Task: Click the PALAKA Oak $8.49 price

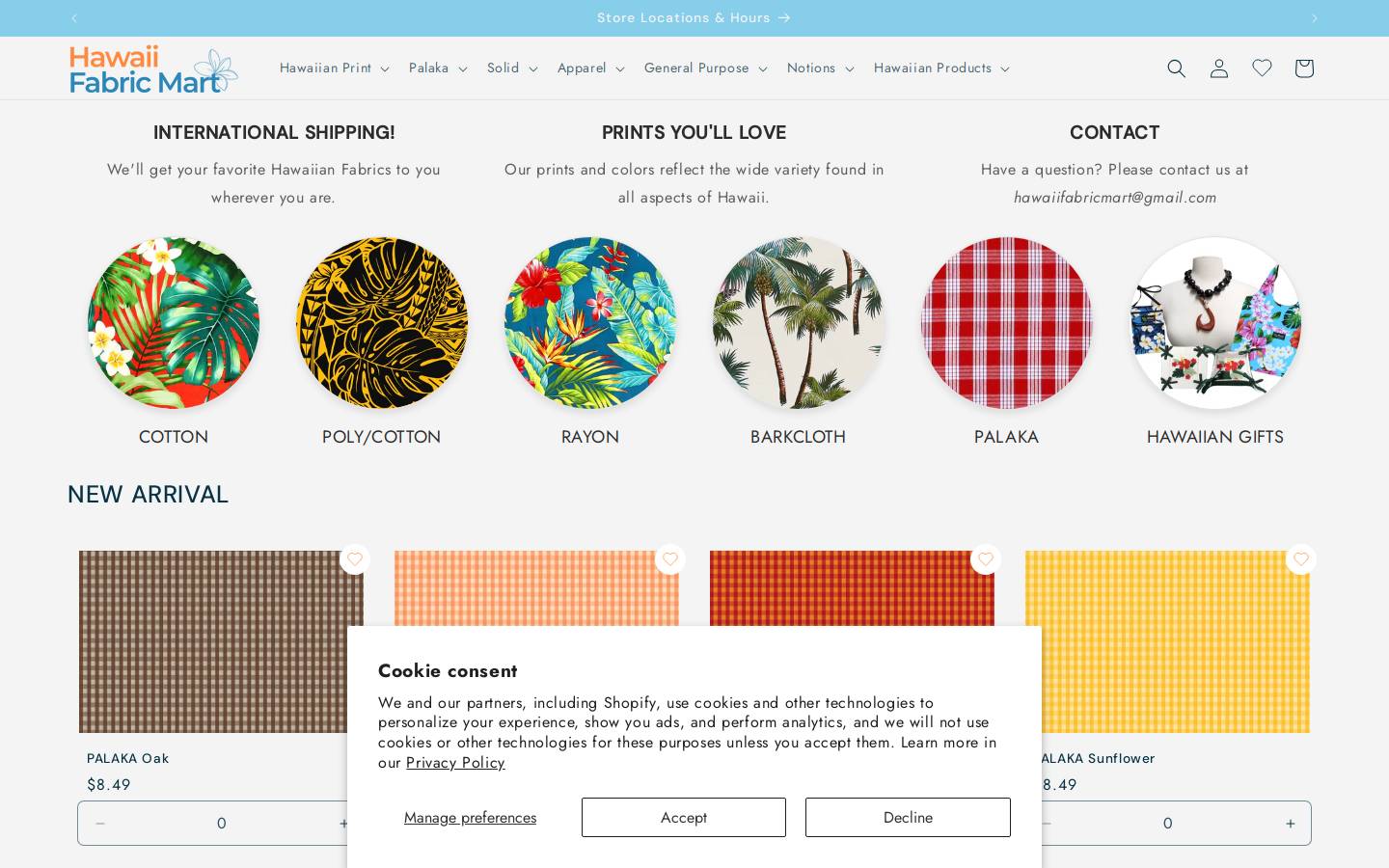Action: 109,785
